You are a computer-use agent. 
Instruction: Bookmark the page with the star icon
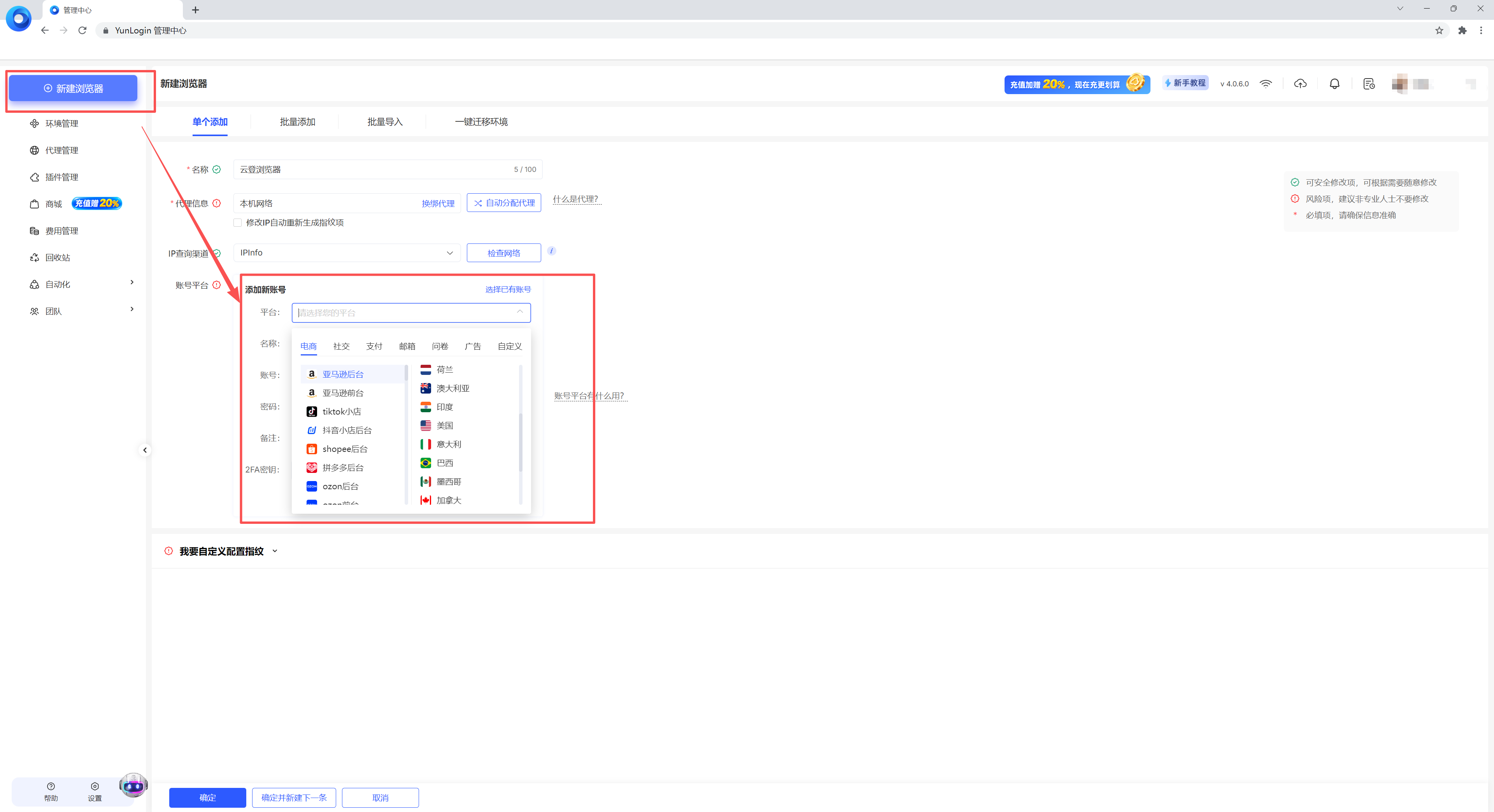click(1439, 30)
